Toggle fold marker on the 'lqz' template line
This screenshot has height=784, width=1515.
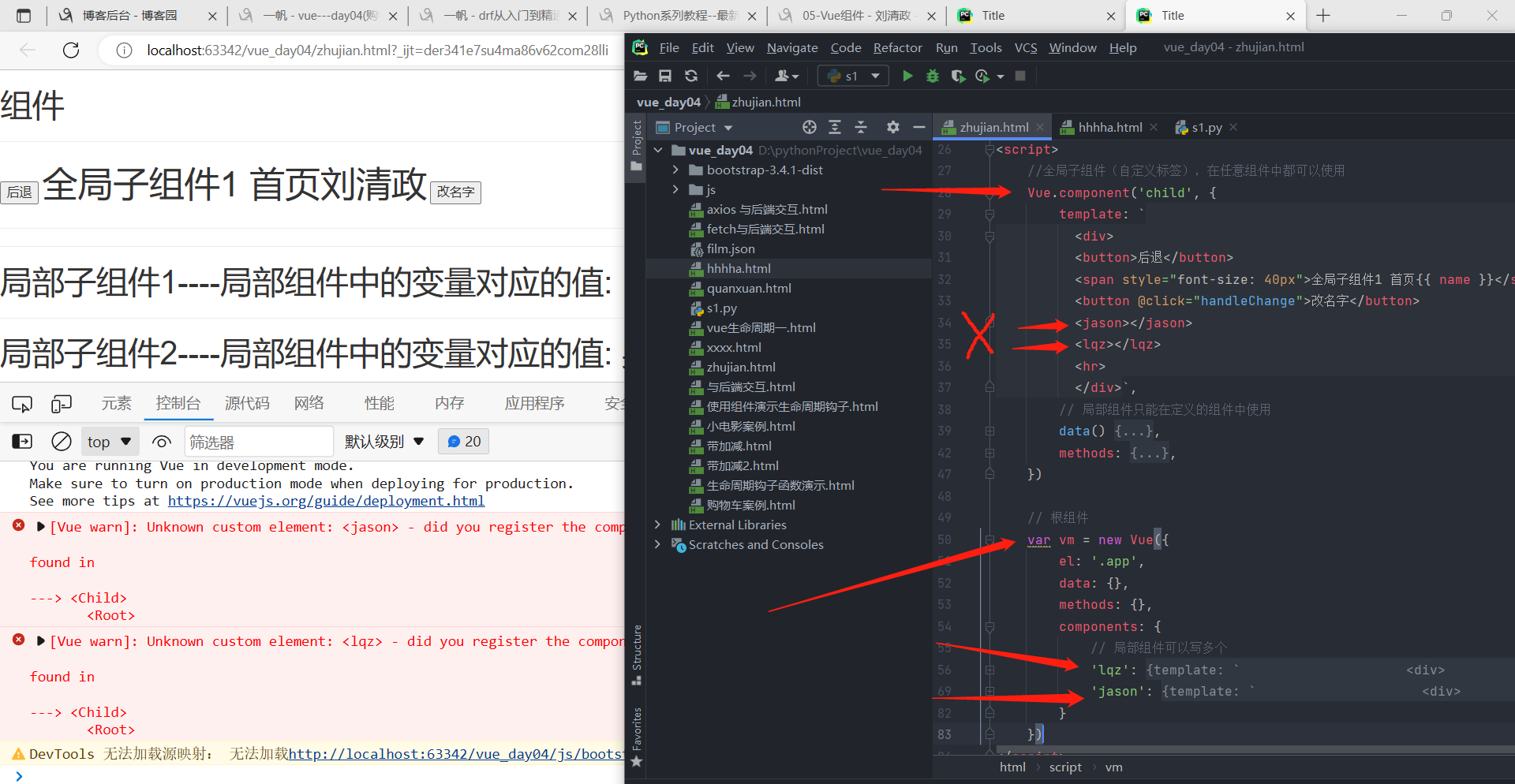pyautogui.click(x=989, y=670)
